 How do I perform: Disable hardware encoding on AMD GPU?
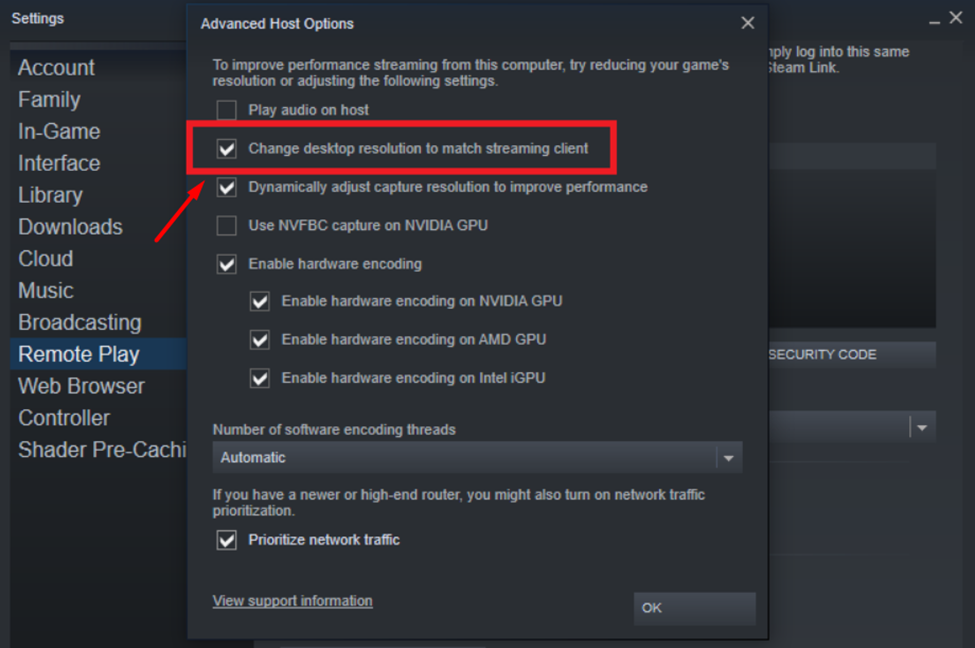[x=260, y=340]
